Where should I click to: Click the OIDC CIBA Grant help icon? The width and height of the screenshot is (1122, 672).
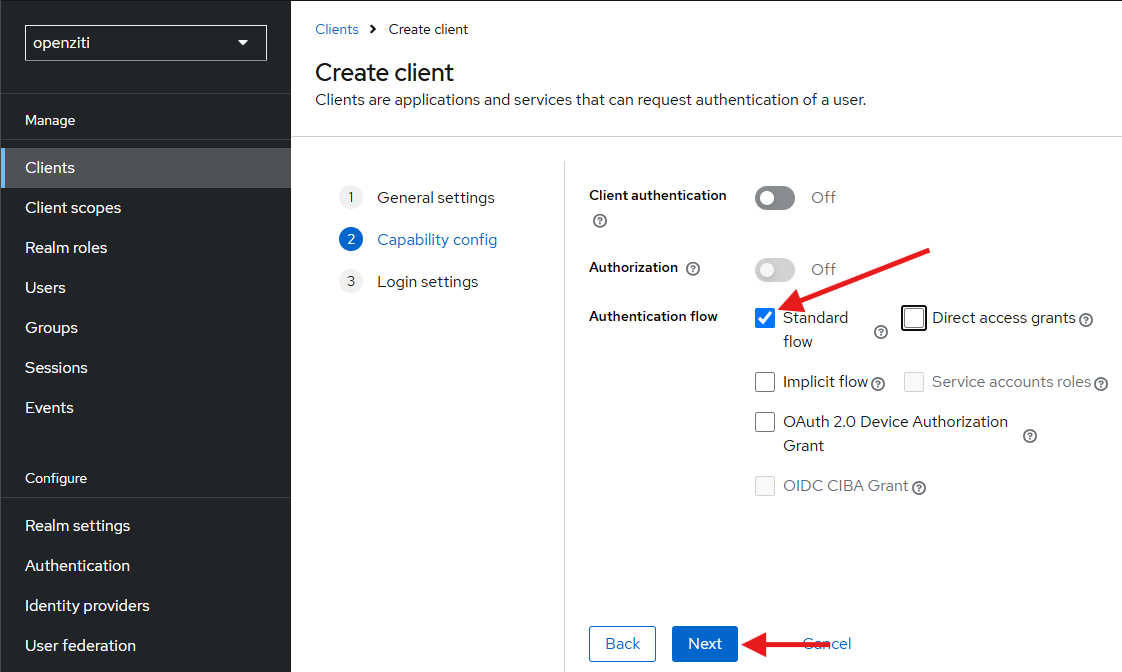point(920,486)
